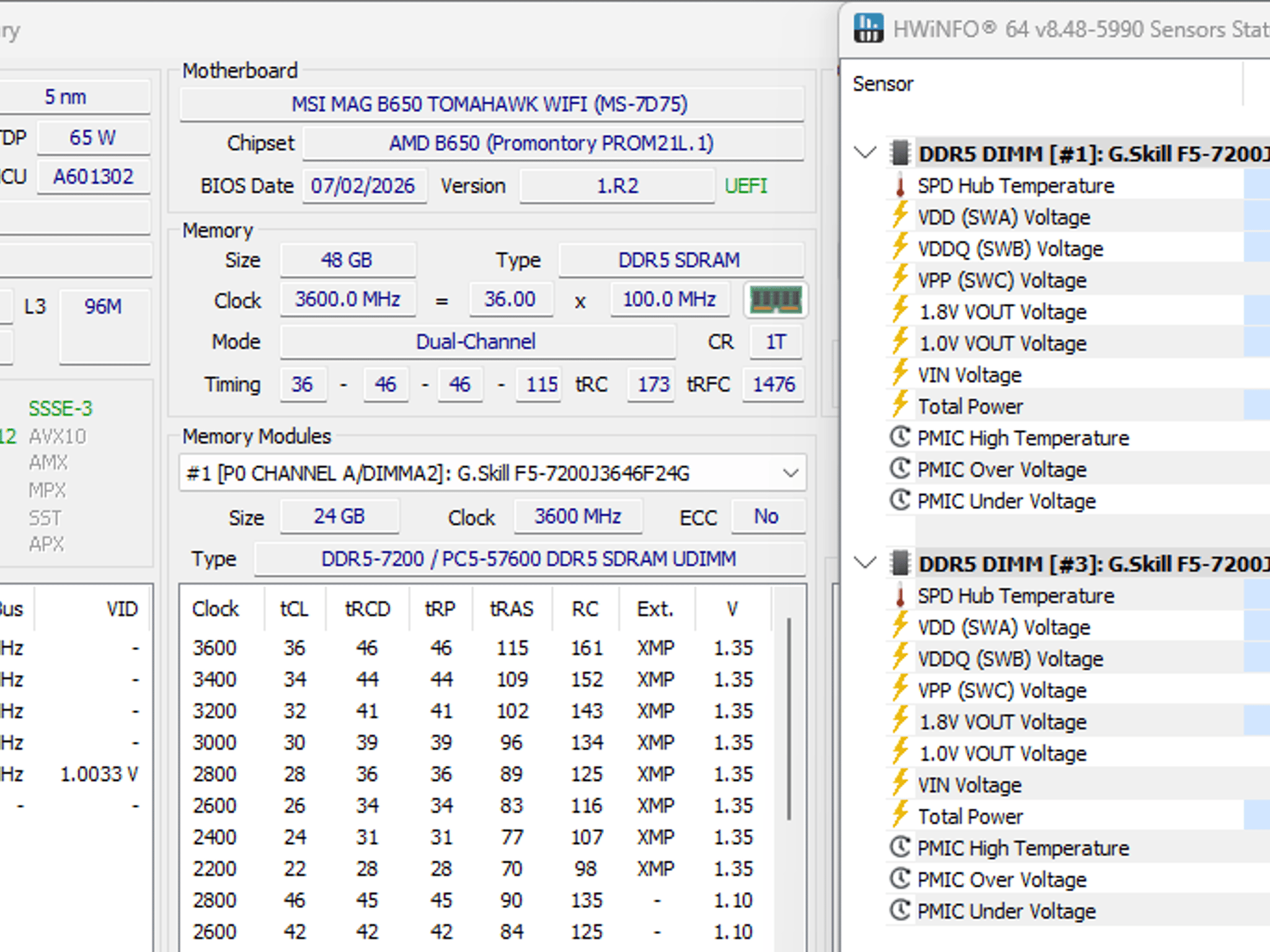Click the tCL column header
This screenshot has width=1270, height=952.
tap(294, 609)
